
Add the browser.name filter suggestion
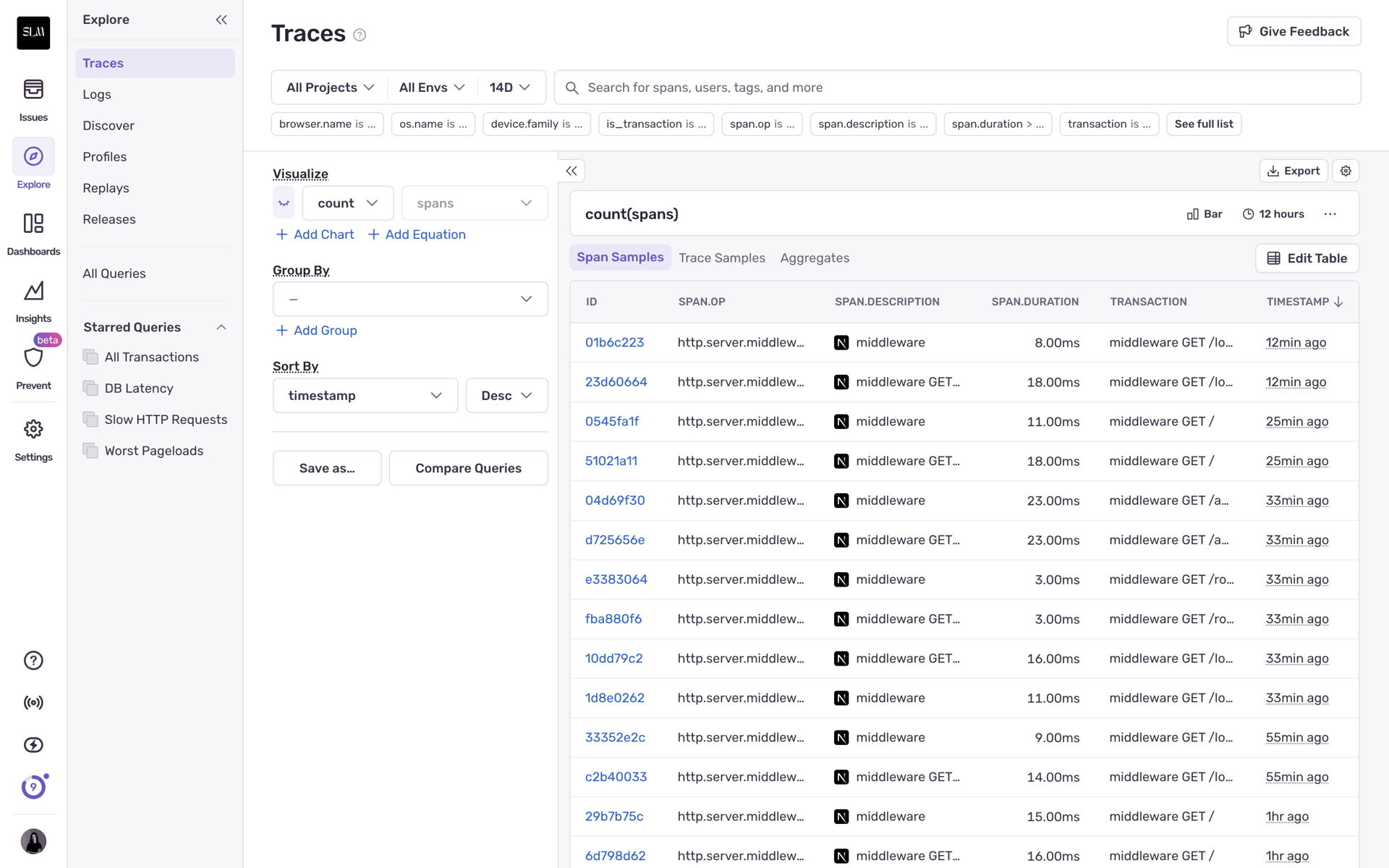tap(327, 124)
